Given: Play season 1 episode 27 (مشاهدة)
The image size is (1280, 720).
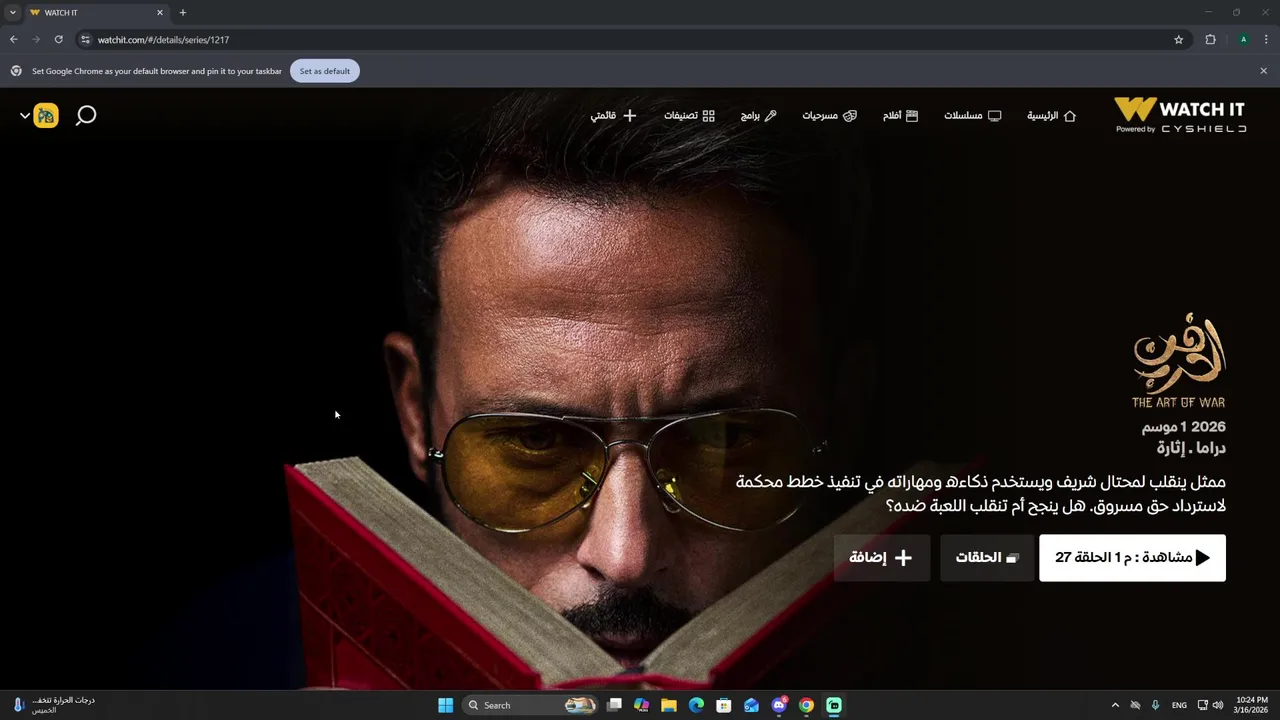Looking at the screenshot, I should (1132, 558).
